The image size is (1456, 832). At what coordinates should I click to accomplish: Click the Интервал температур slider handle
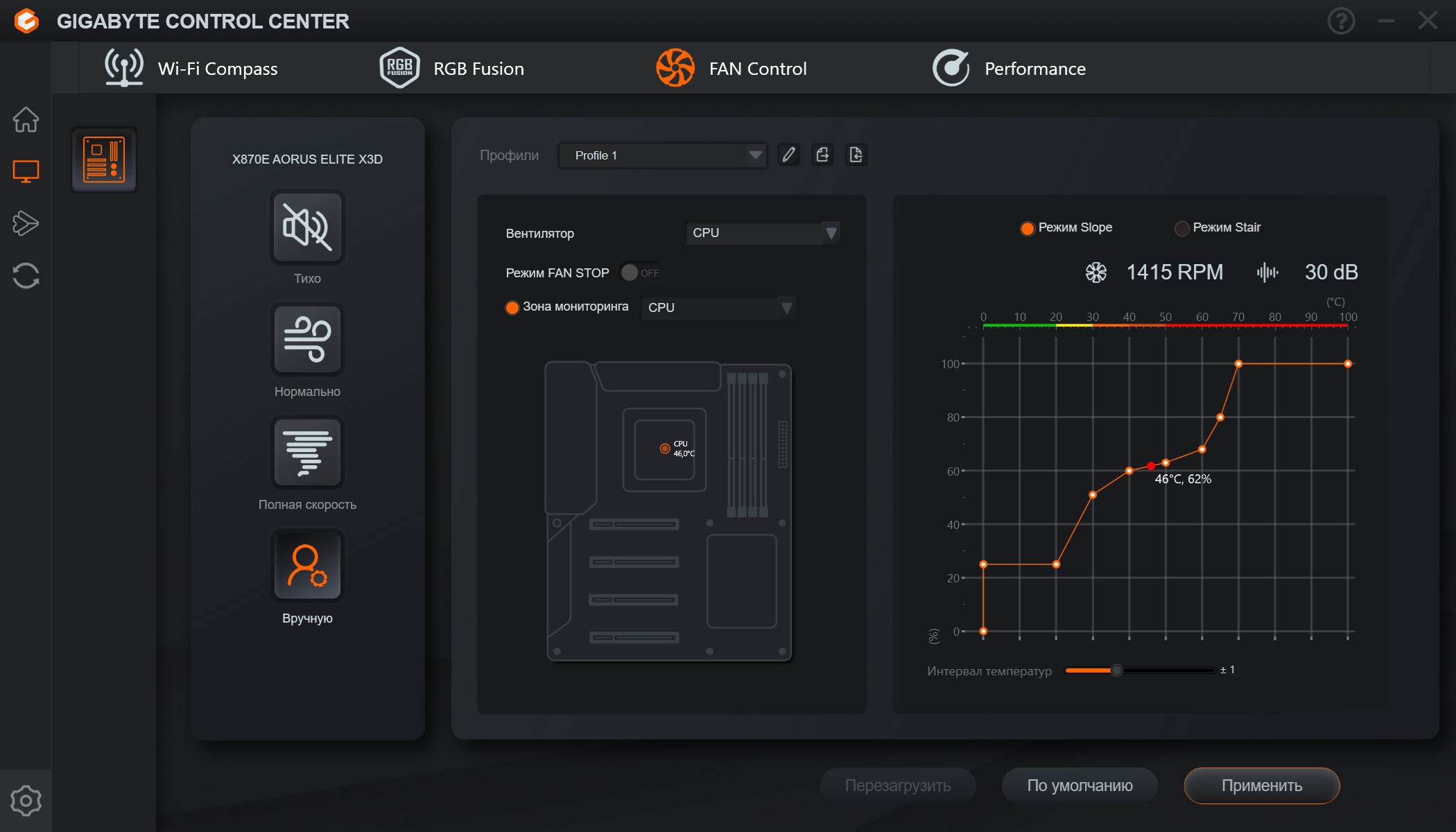1116,670
